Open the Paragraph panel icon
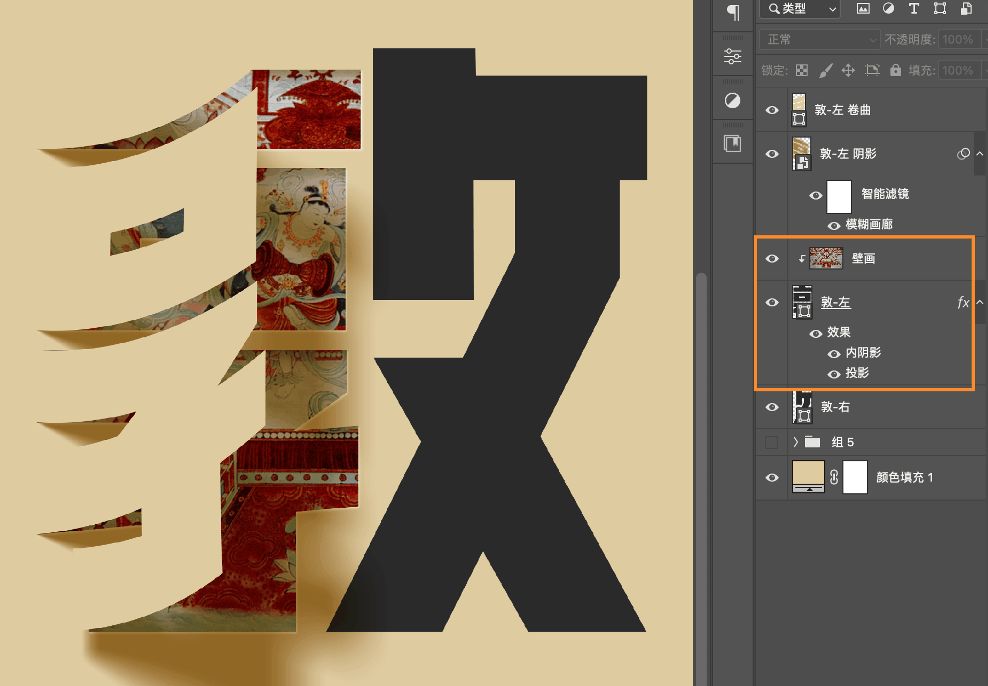This screenshot has width=988, height=686. tap(733, 12)
